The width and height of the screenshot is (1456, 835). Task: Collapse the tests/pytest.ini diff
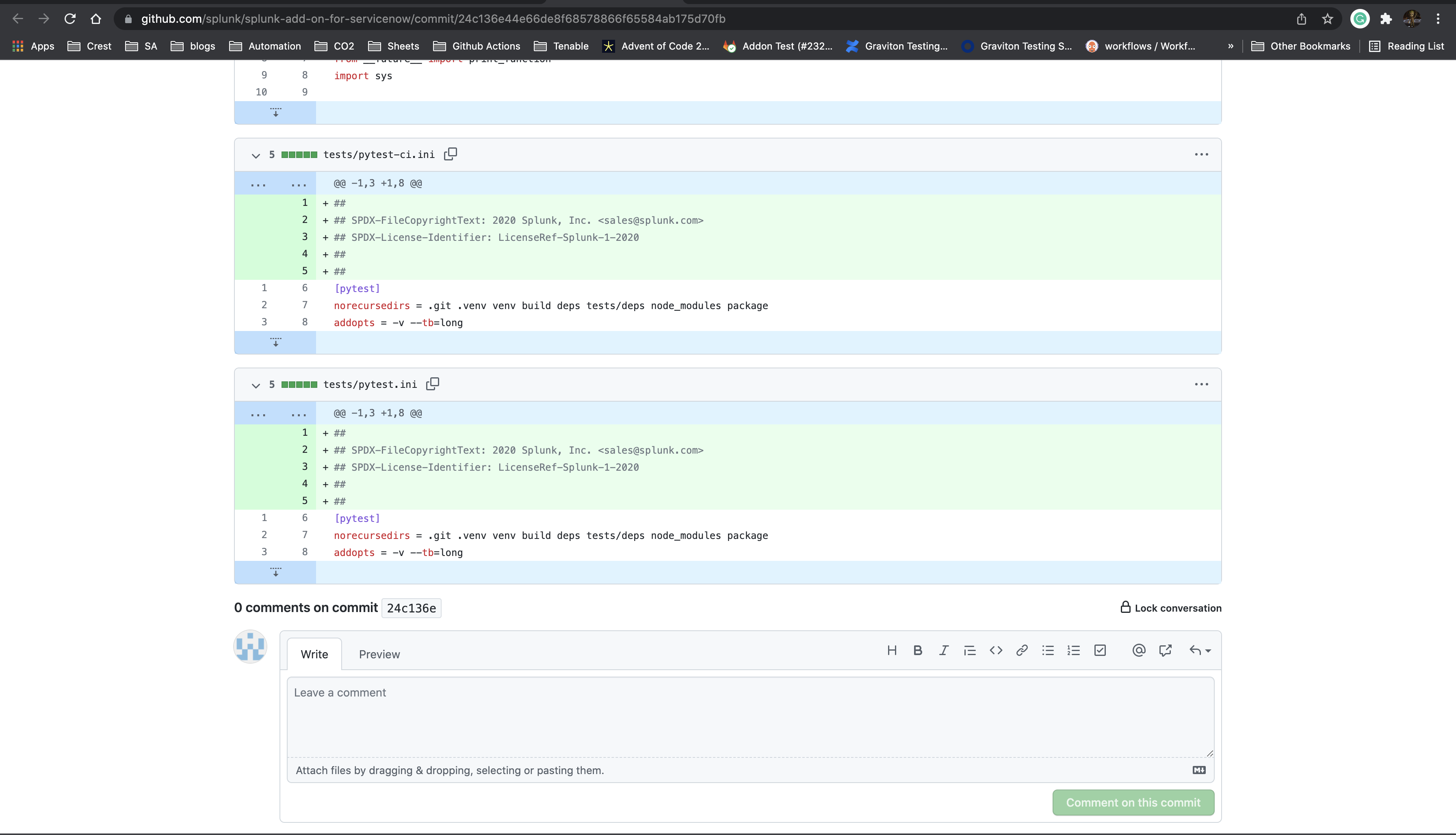[x=256, y=385]
